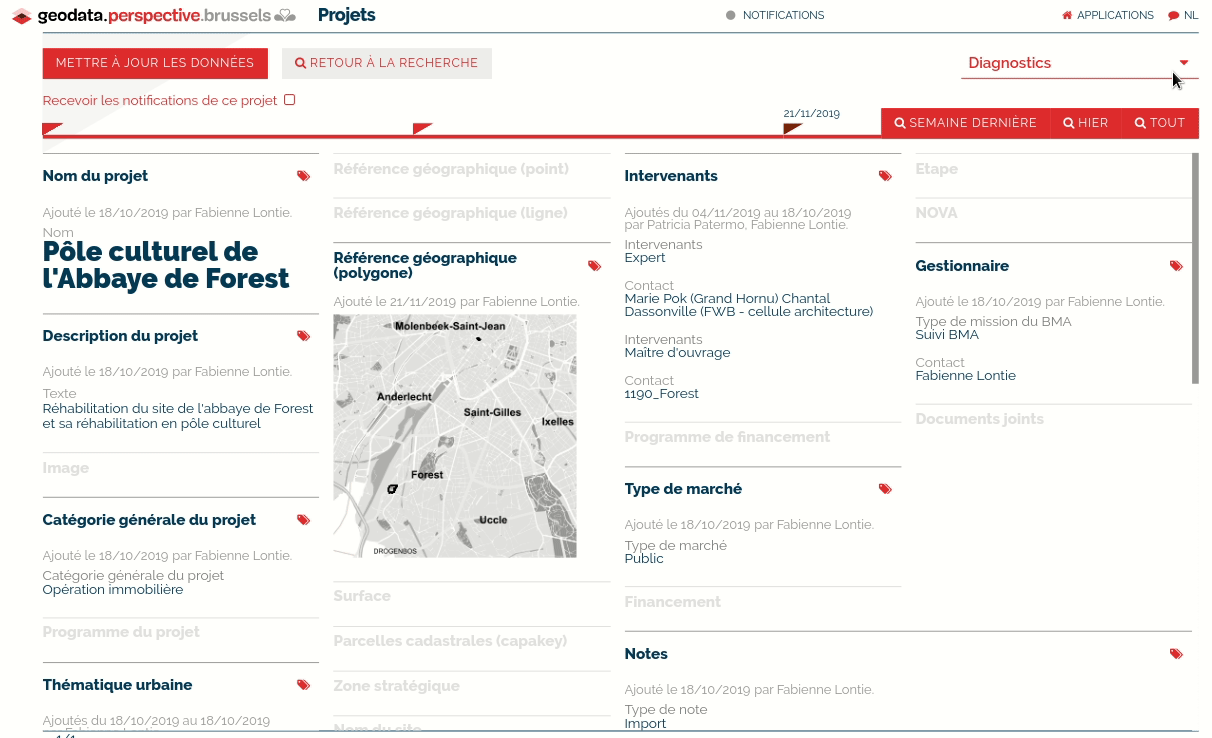The height and width of the screenshot is (738, 1212).
Task: Open the APPLICATIONS menu
Action: click(x=1108, y=15)
